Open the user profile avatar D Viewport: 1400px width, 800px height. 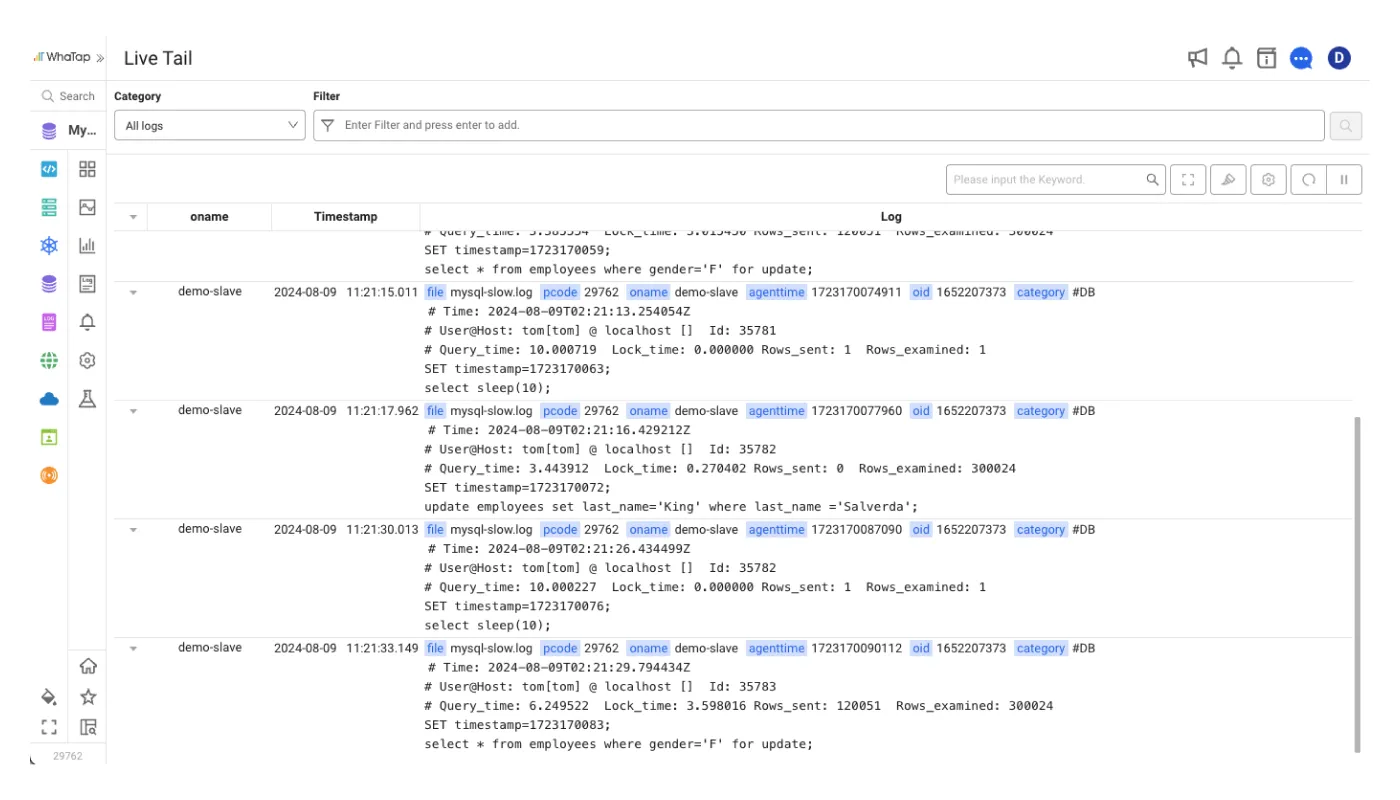tap(1339, 58)
